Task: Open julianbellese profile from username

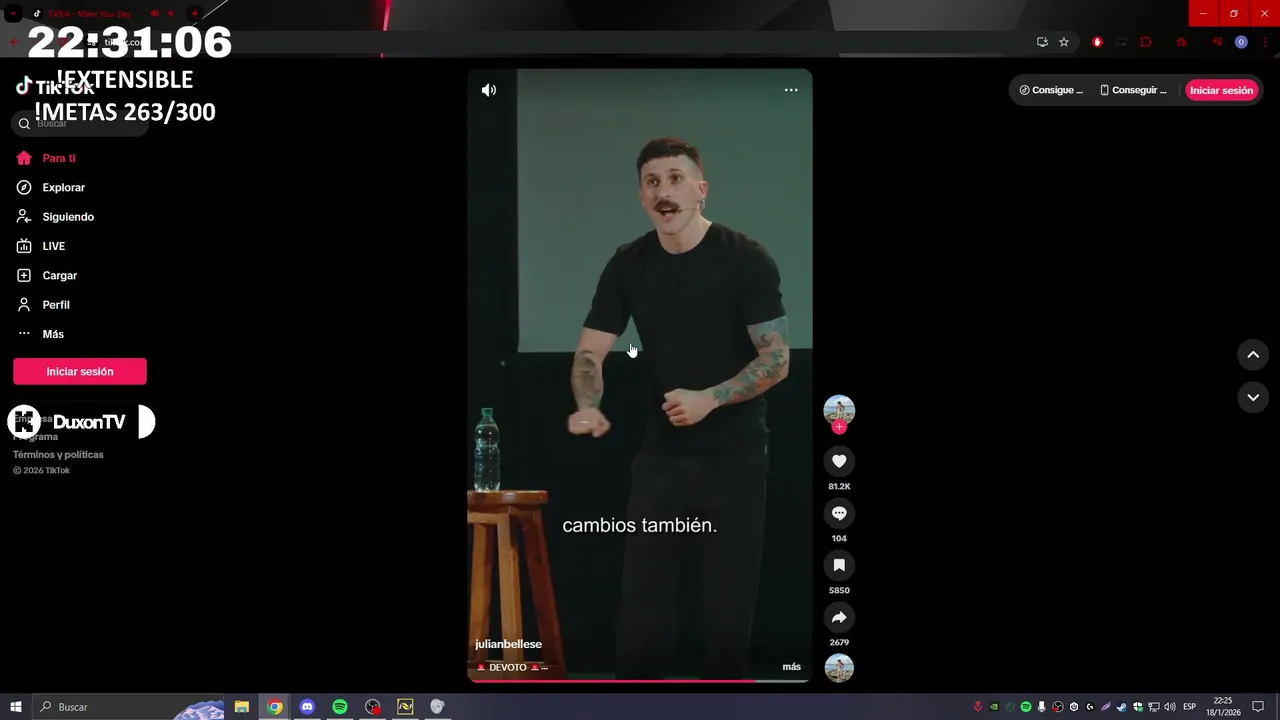Action: 508,644
